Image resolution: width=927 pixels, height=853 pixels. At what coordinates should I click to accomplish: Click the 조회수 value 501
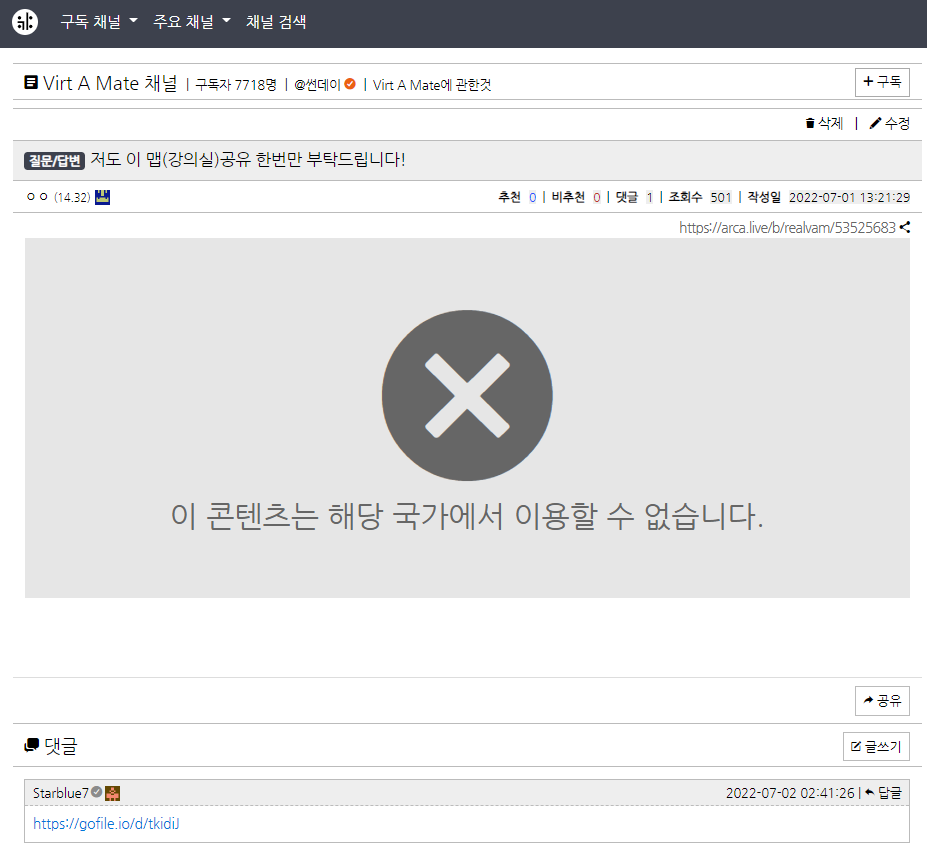721,197
